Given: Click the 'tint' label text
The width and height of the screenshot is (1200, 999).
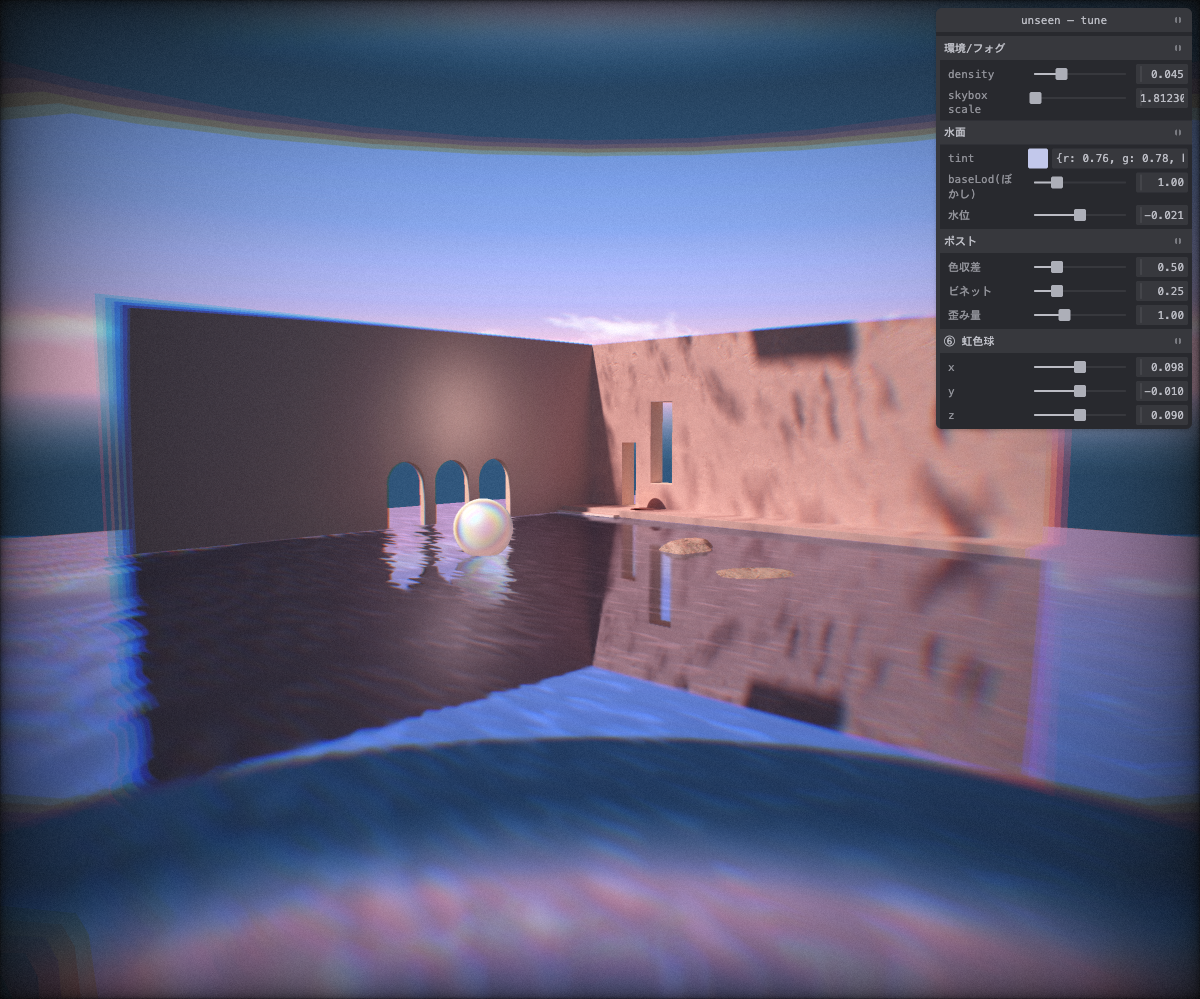Looking at the screenshot, I should (961, 158).
